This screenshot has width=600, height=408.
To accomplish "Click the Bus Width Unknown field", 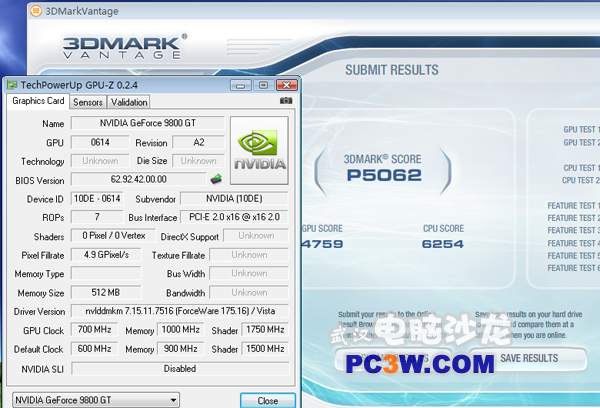I will [249, 274].
